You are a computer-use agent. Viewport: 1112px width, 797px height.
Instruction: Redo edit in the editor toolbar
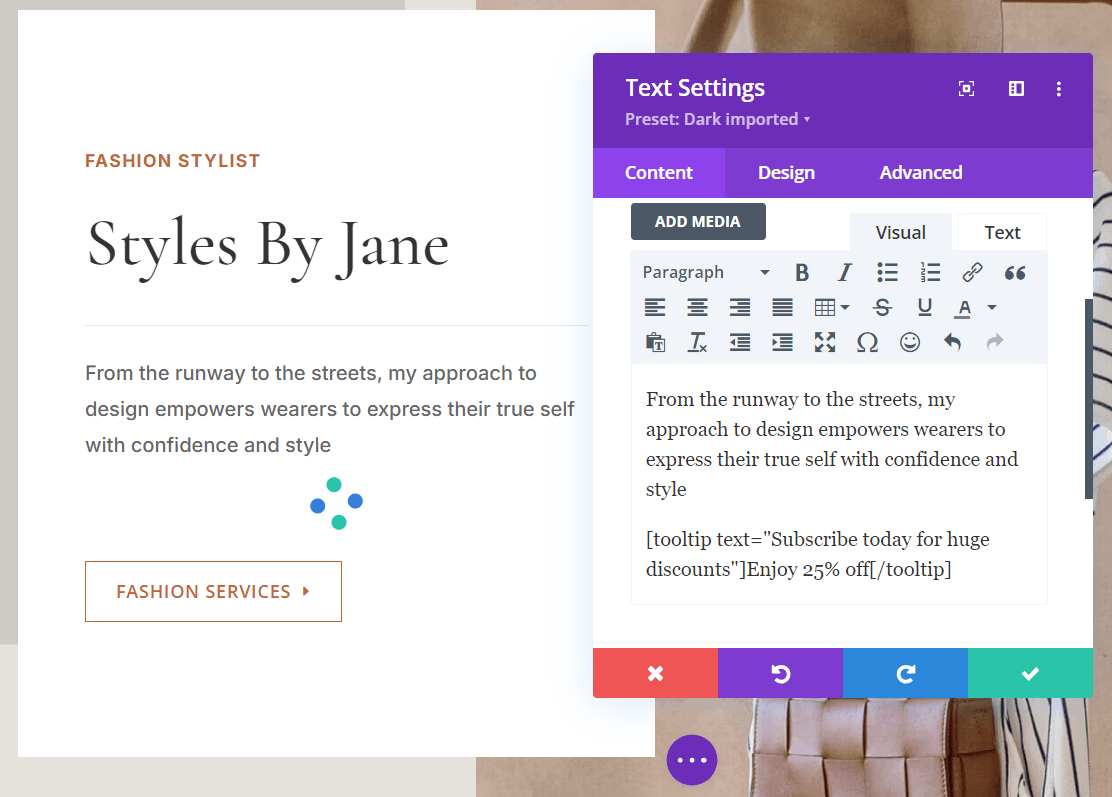click(x=995, y=342)
